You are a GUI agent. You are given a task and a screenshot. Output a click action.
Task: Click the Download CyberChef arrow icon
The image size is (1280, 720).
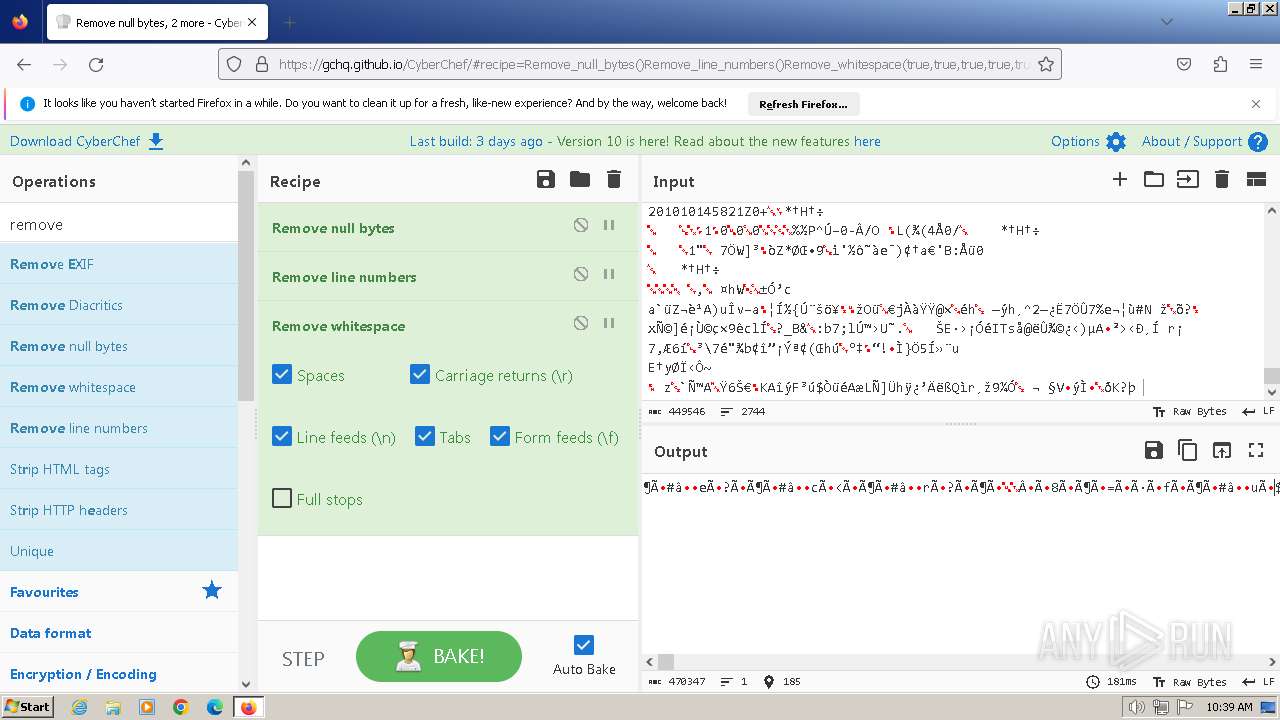(x=156, y=141)
